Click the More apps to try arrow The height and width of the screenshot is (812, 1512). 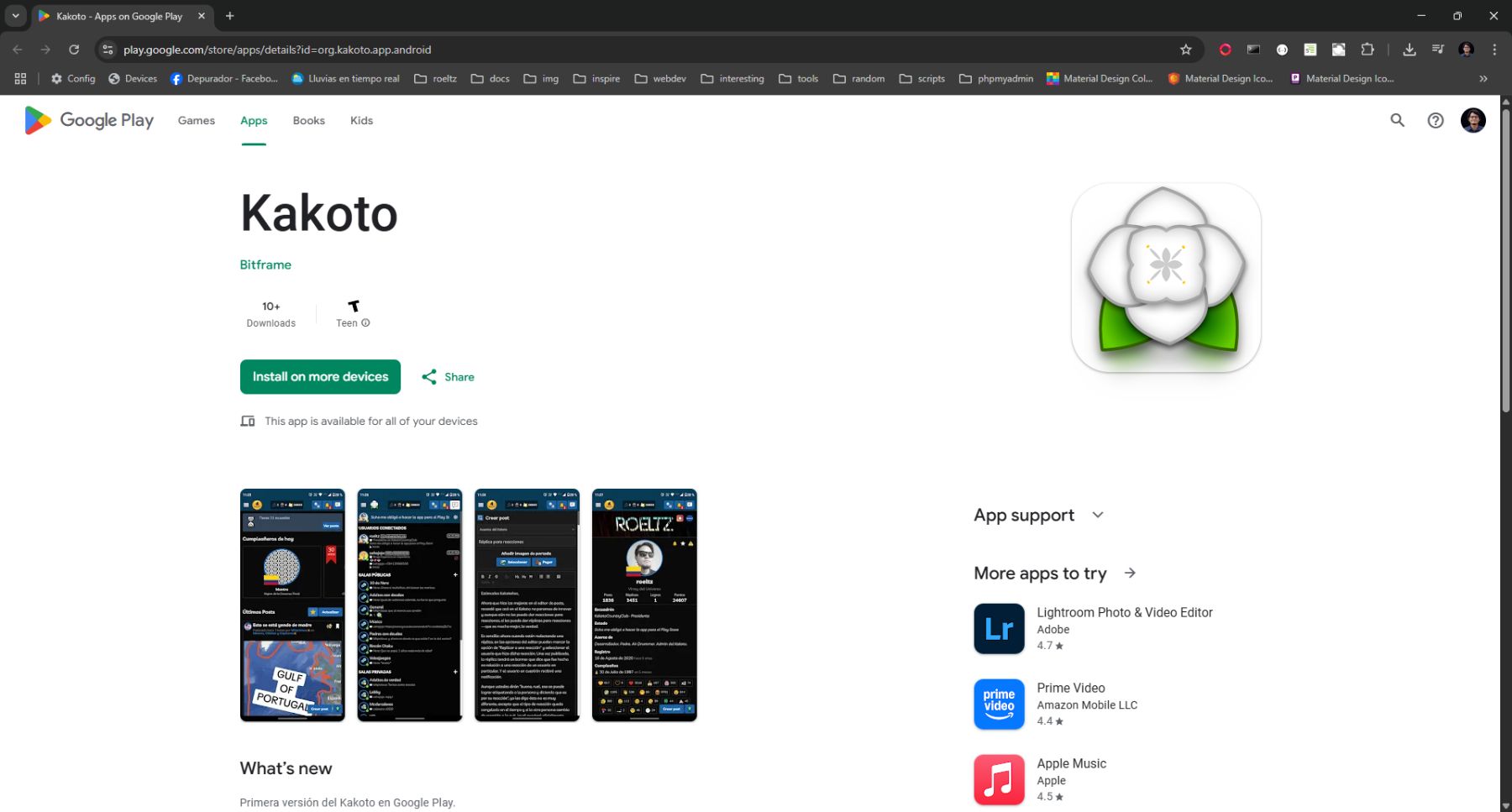[1130, 573]
